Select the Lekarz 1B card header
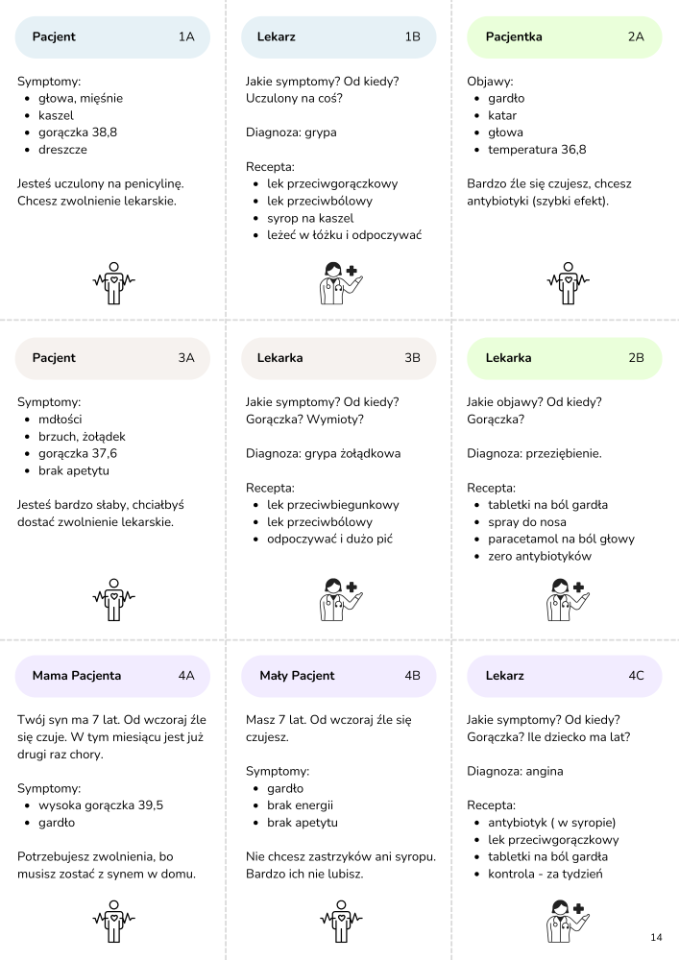679x960 pixels. point(339,37)
